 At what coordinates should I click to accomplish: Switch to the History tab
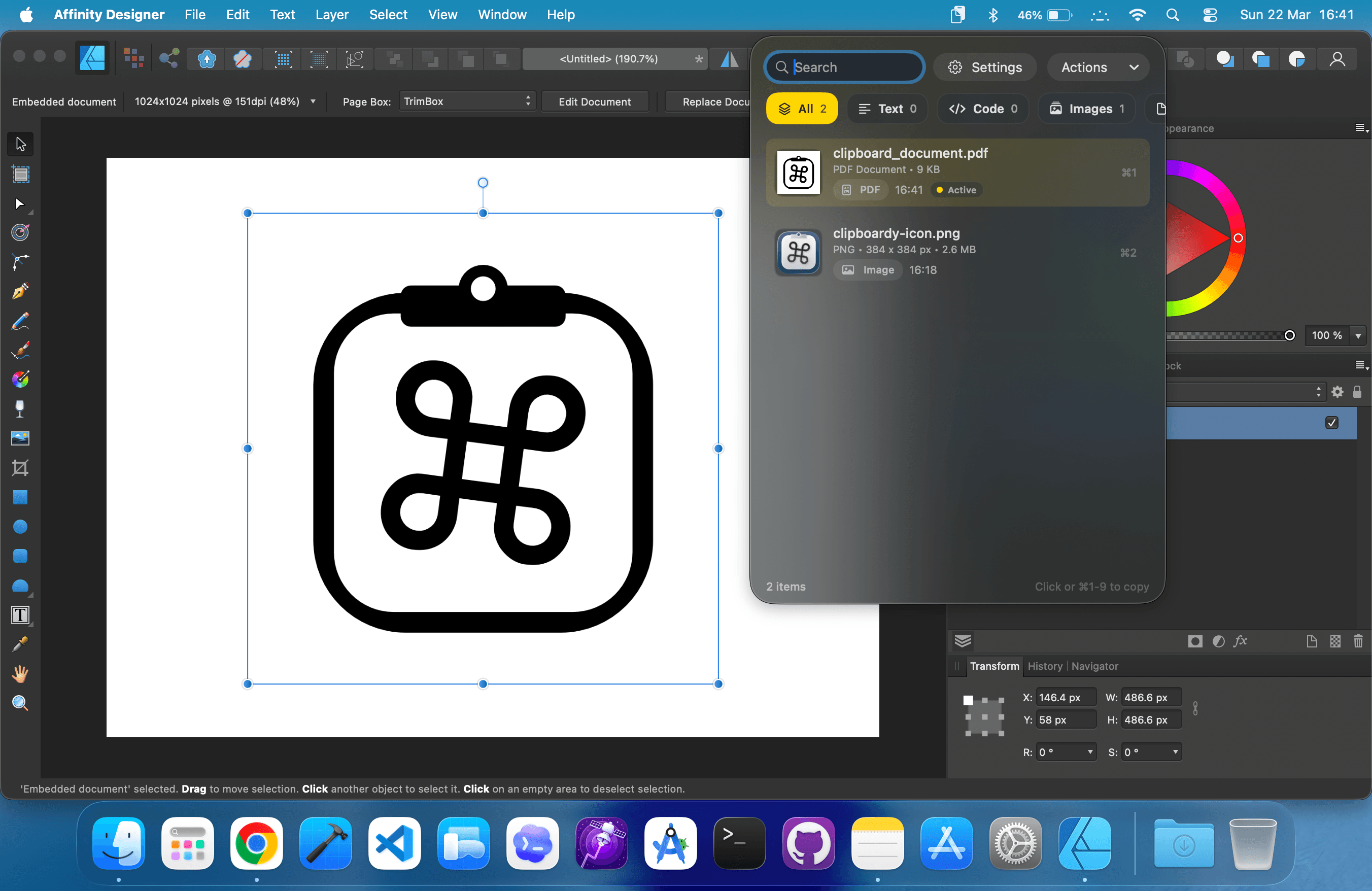pyautogui.click(x=1046, y=666)
